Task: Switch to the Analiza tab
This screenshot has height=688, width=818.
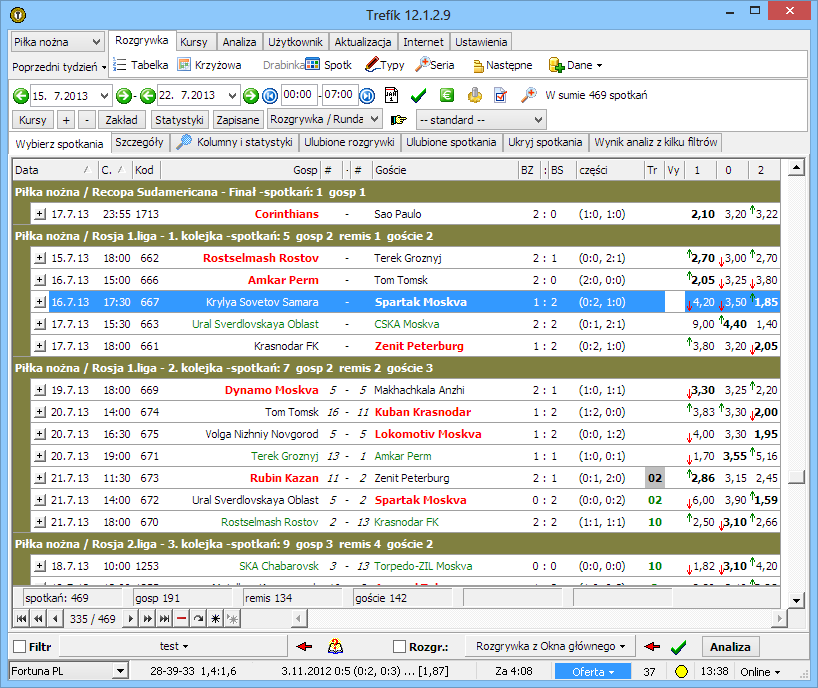Action: tap(239, 42)
